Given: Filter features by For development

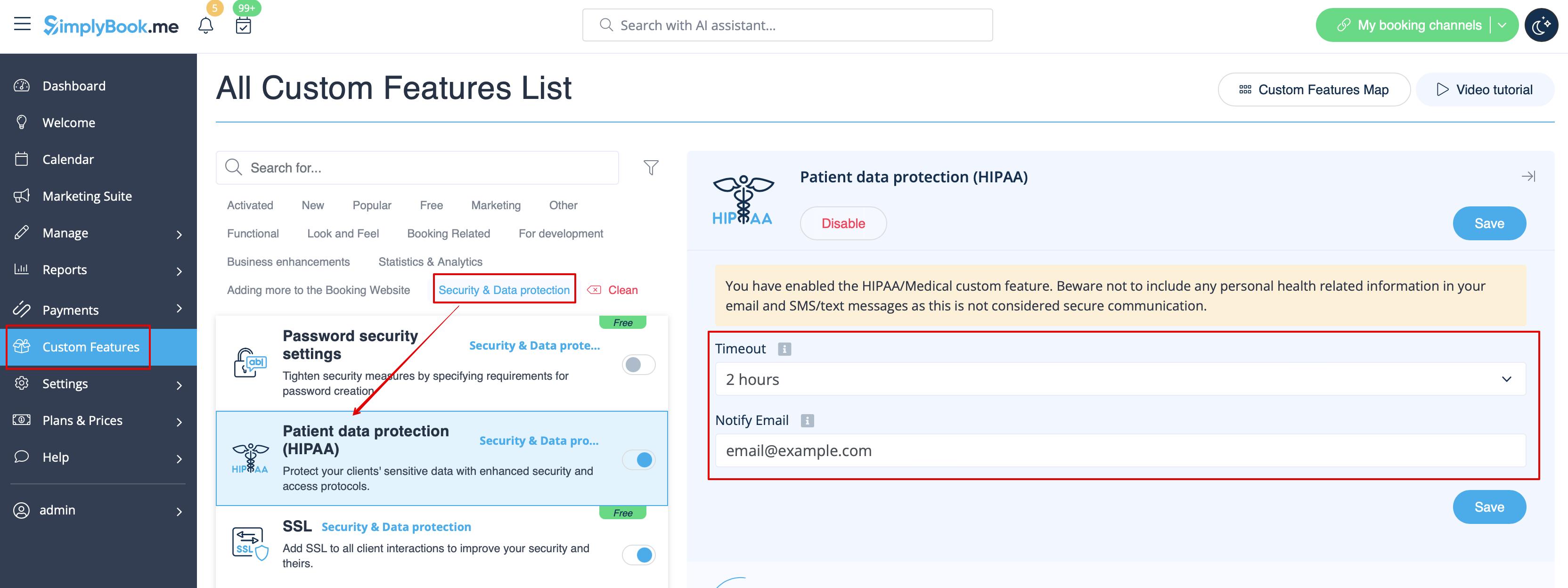Looking at the screenshot, I should coord(561,234).
